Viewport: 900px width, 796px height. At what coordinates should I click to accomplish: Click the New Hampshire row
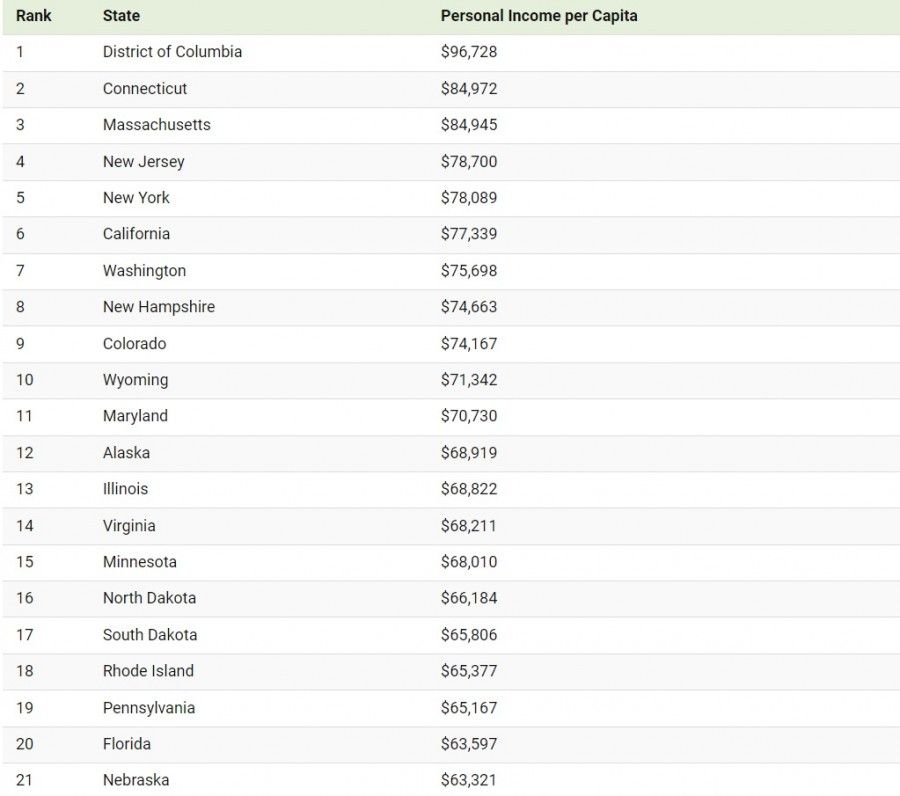[x=451, y=307]
